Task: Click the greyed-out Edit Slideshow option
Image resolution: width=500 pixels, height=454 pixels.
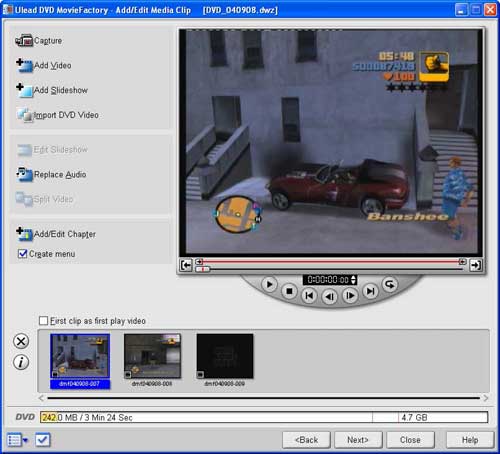Action: [52, 150]
